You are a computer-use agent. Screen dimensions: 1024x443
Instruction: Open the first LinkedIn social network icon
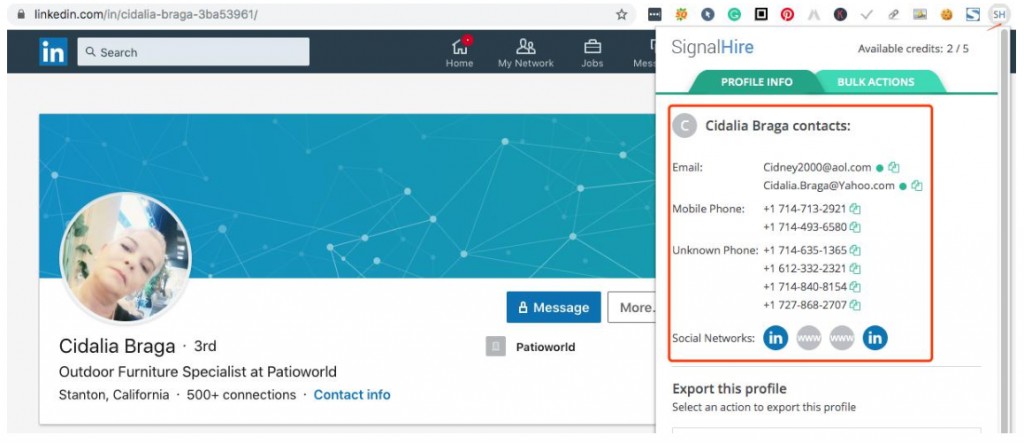[x=776, y=338]
